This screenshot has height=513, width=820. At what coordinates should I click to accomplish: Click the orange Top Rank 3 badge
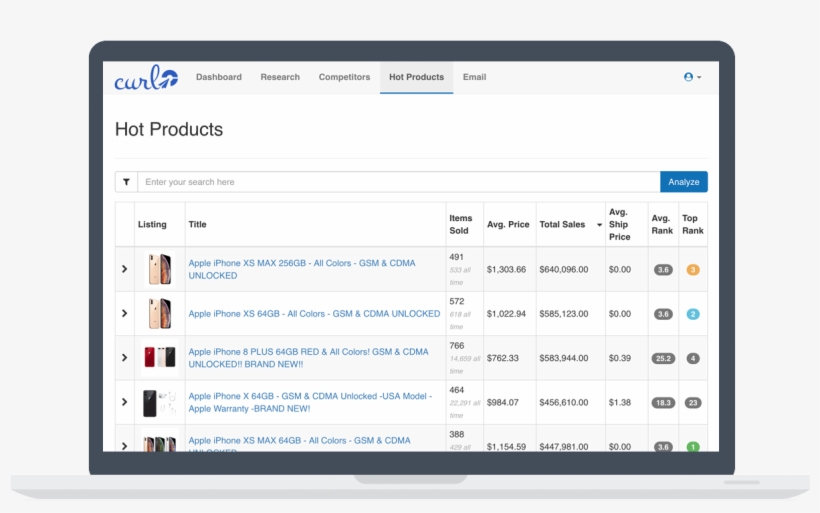[692, 270]
